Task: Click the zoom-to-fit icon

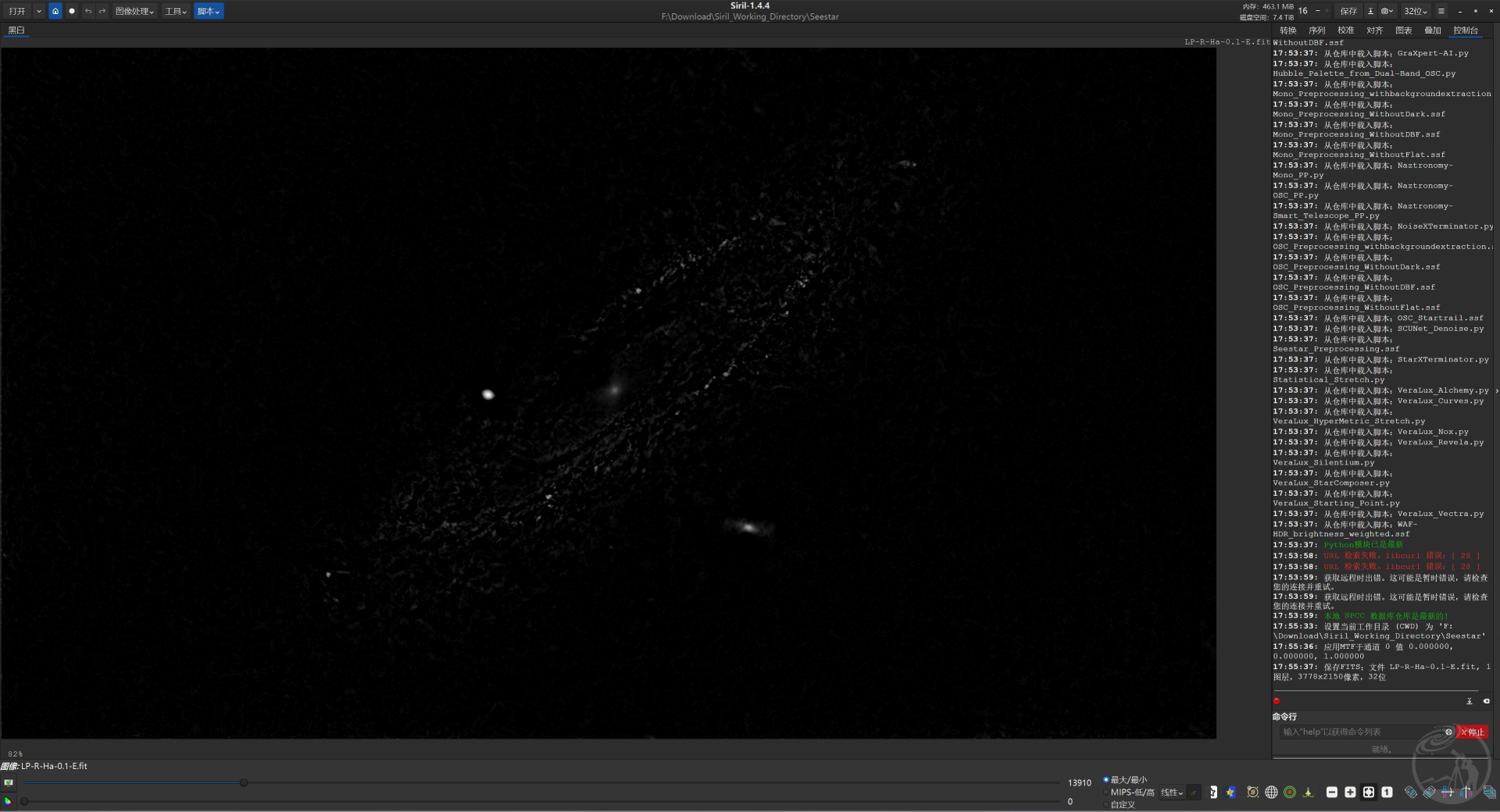Action: click(1369, 792)
